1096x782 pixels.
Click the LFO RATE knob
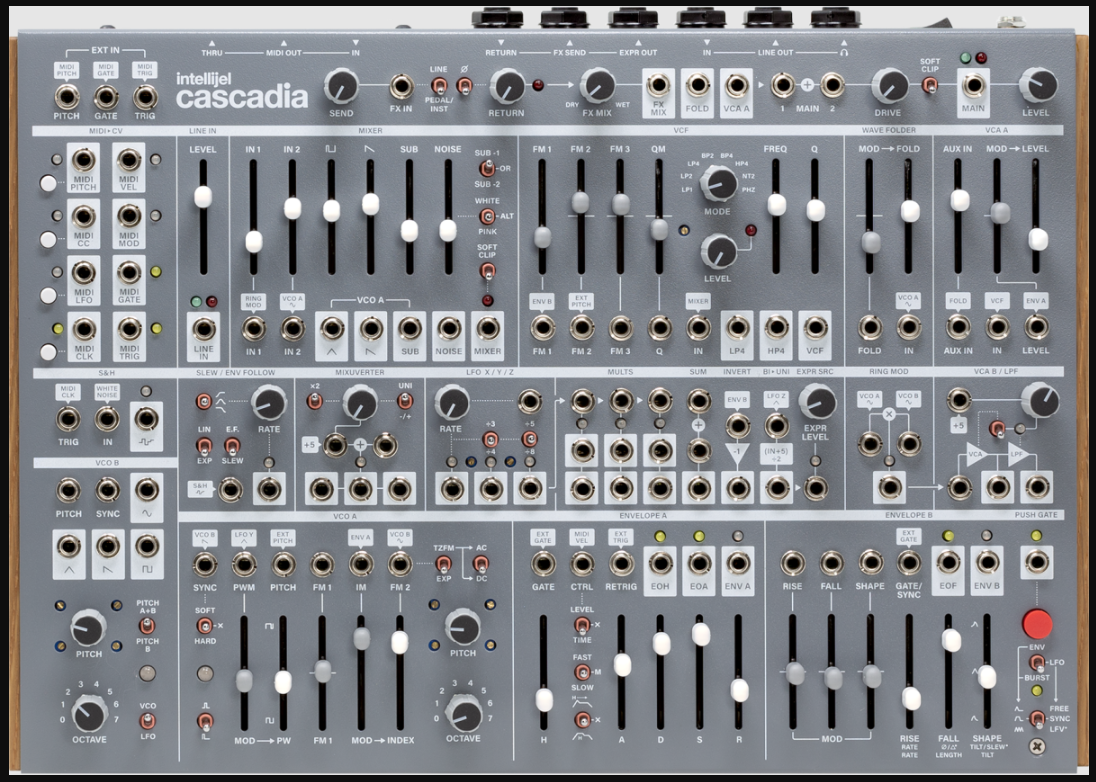click(452, 402)
